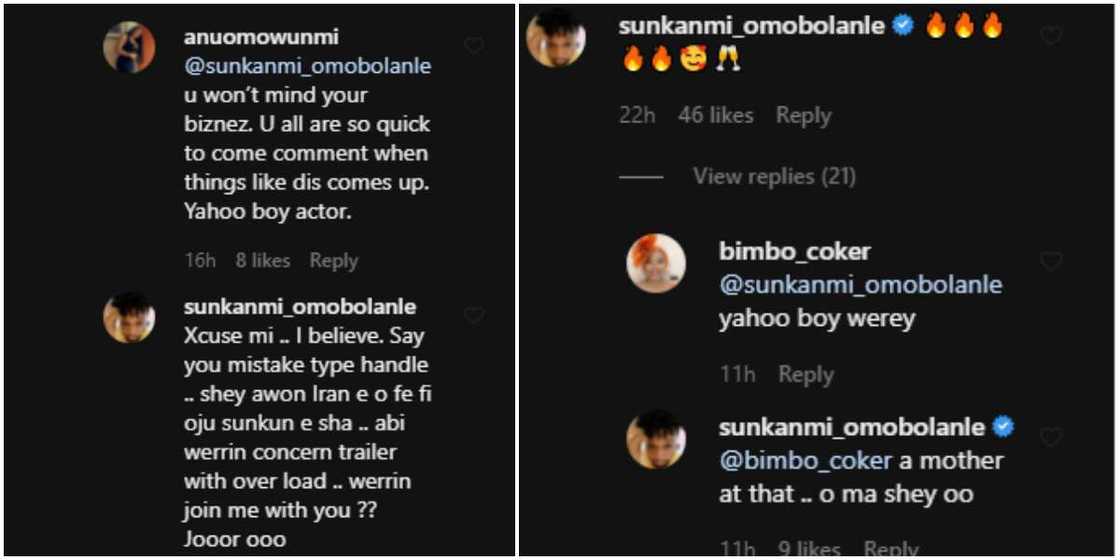
Task: Heart the 'a mother at that' reply
Action: pos(1051,437)
